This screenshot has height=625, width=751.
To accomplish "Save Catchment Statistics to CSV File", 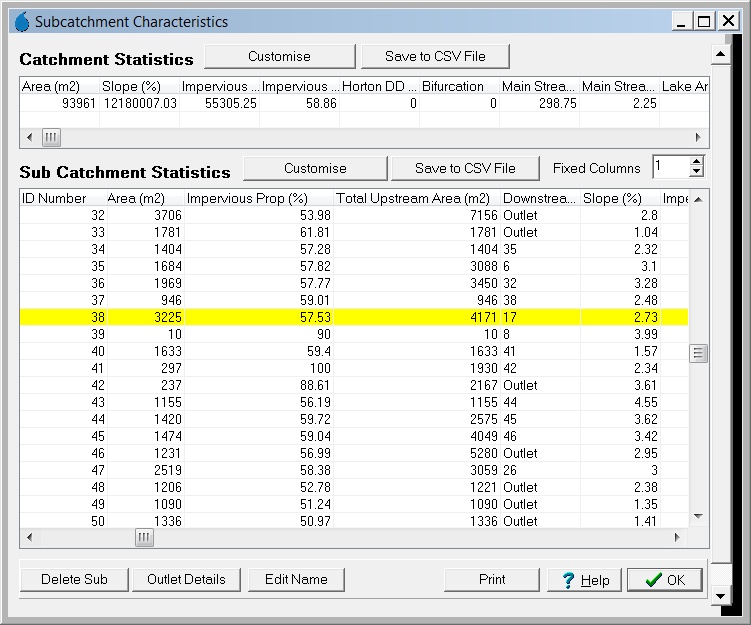I will coord(435,57).
